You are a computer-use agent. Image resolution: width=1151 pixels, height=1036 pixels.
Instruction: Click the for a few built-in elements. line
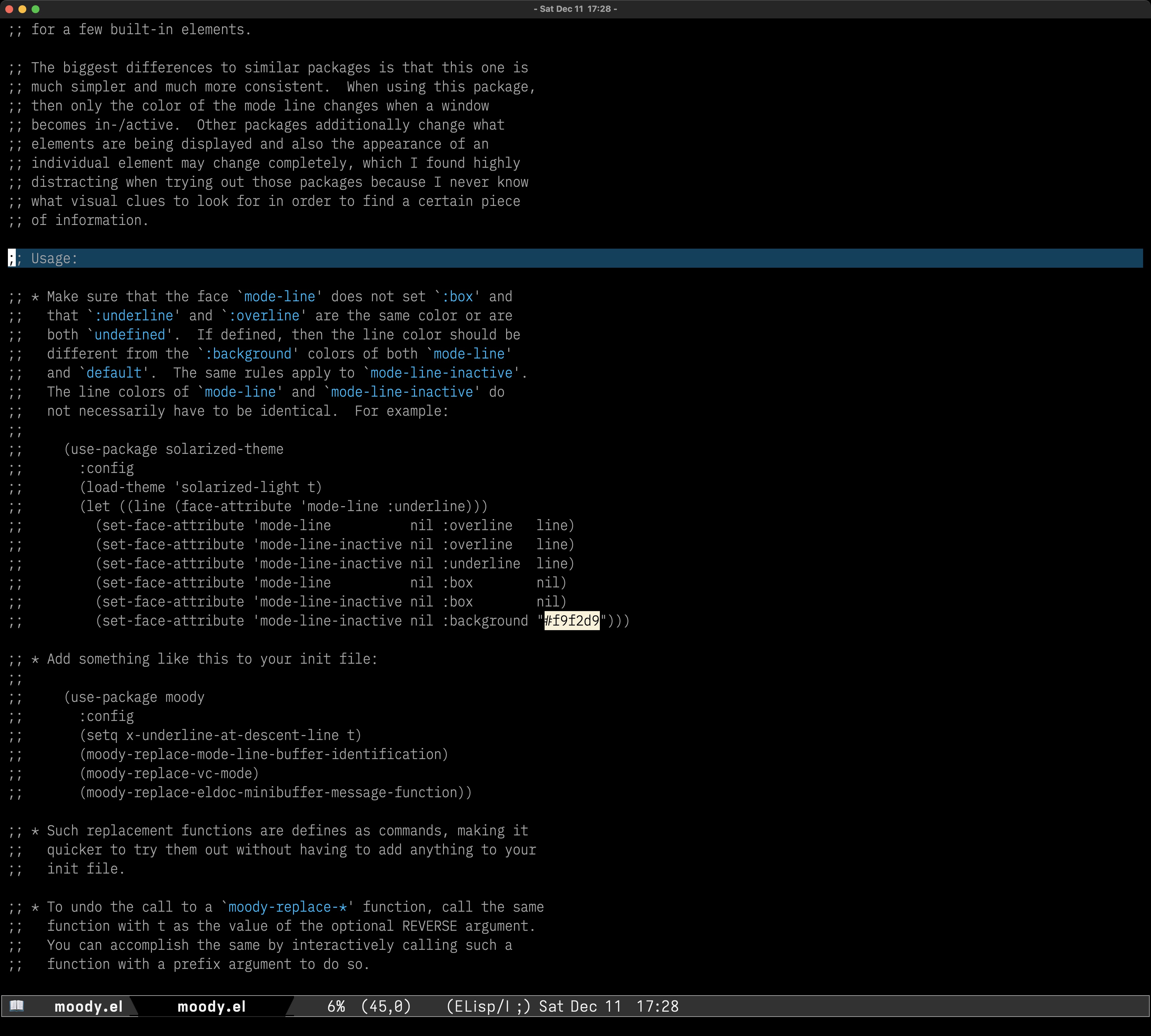[130, 30]
